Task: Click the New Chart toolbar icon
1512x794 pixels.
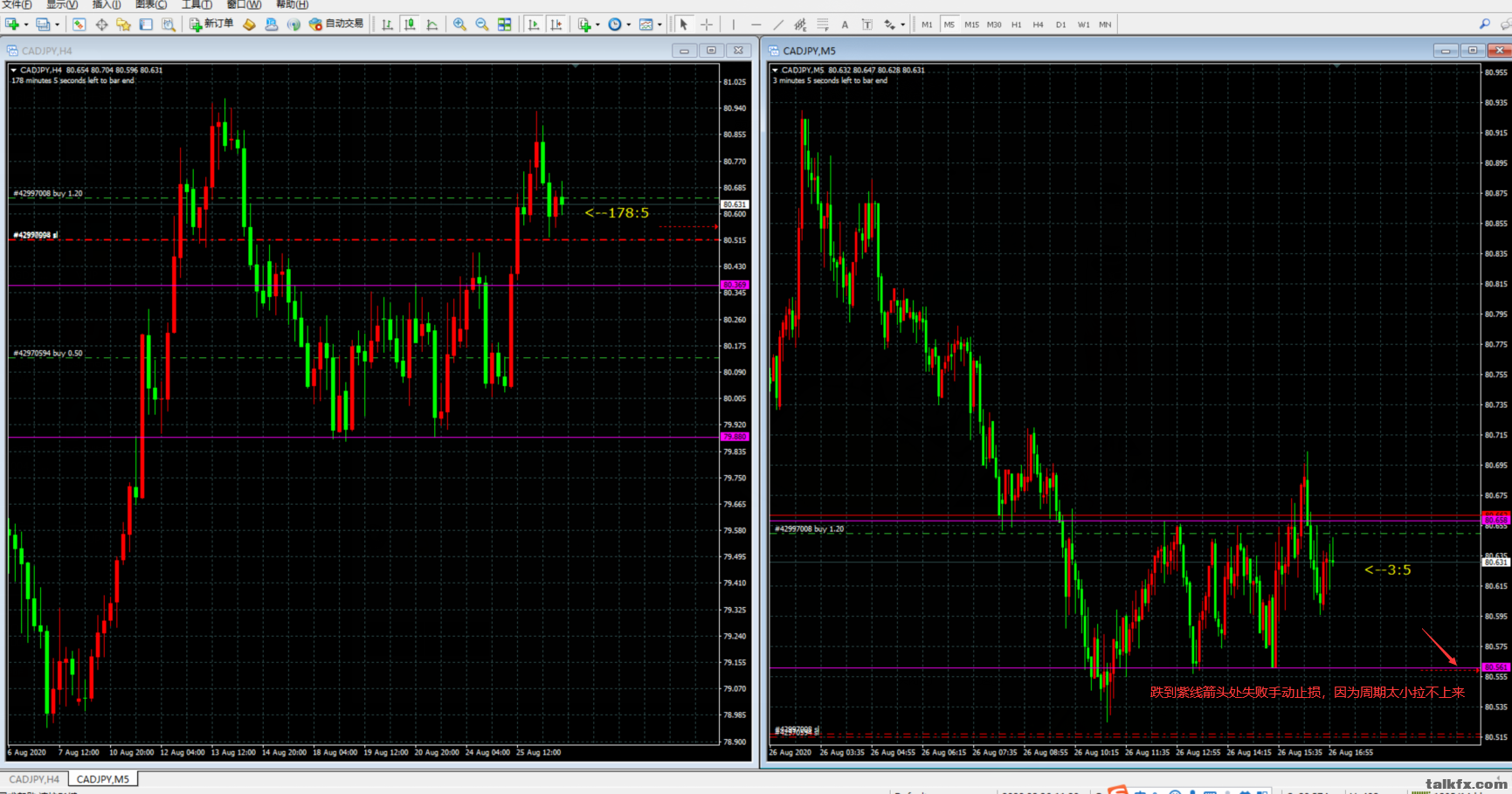Action: pyautogui.click(x=12, y=24)
